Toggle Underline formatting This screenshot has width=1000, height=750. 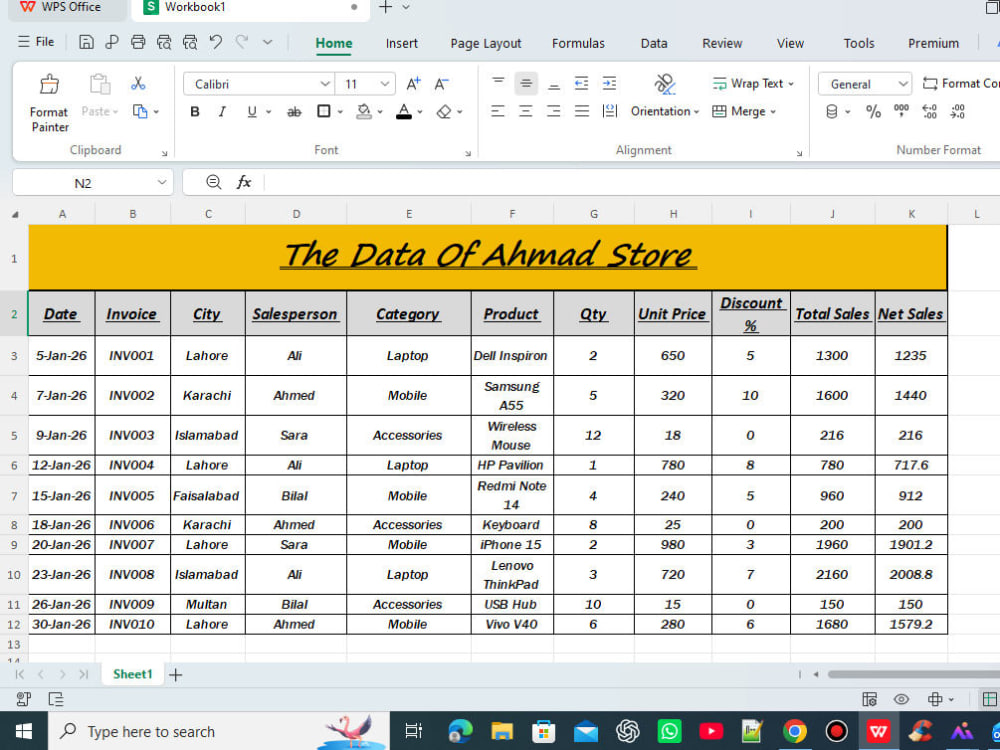252,112
